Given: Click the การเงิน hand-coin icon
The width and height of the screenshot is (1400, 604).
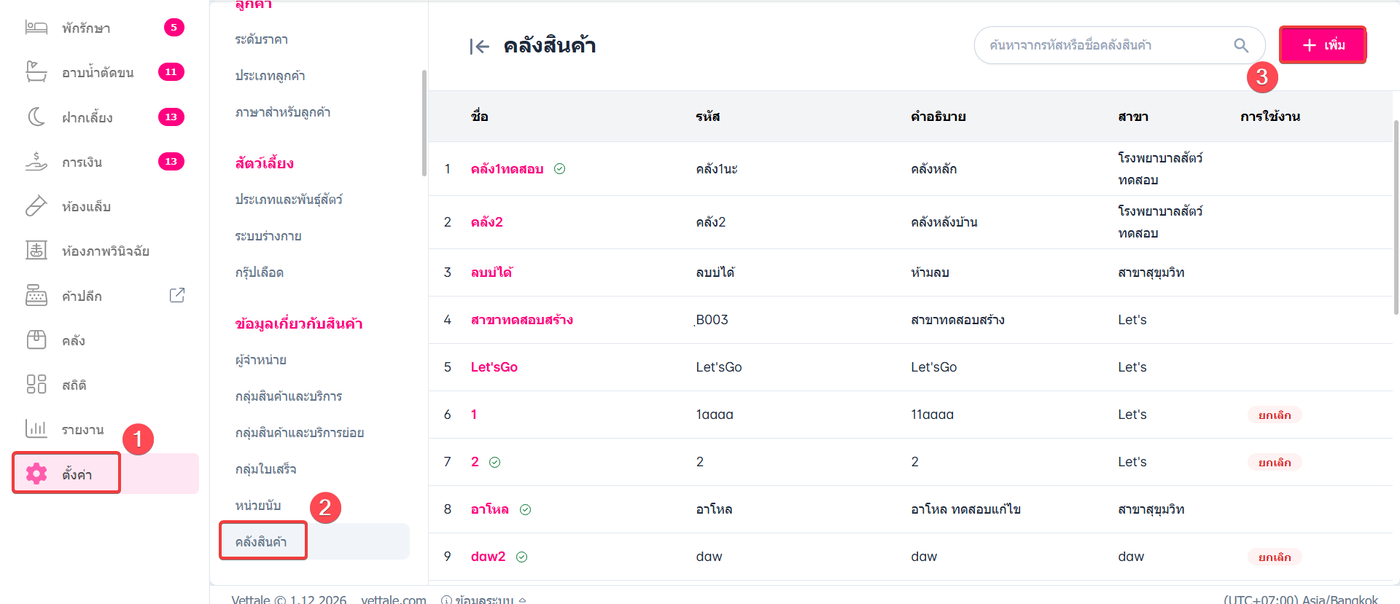Looking at the screenshot, I should pos(36,162).
